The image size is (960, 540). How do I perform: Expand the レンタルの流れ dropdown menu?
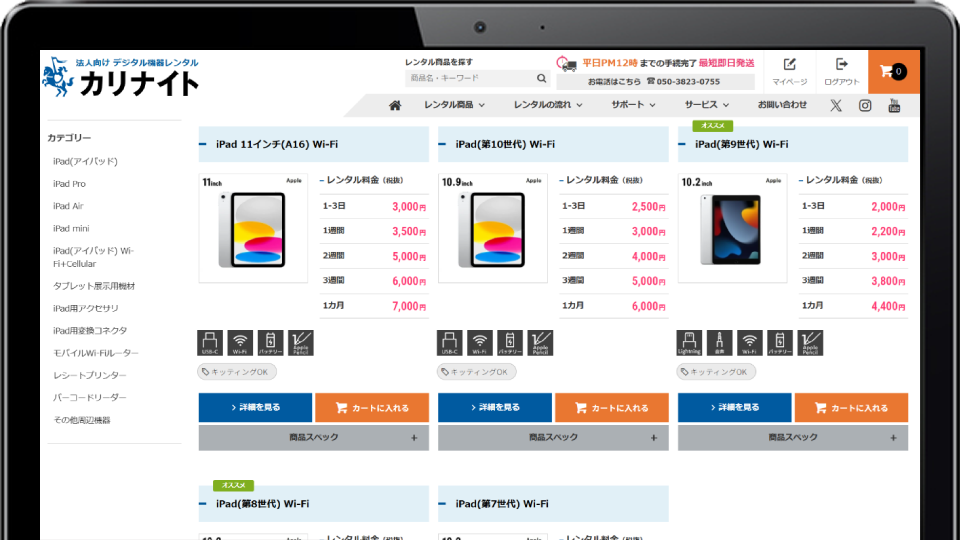point(548,105)
